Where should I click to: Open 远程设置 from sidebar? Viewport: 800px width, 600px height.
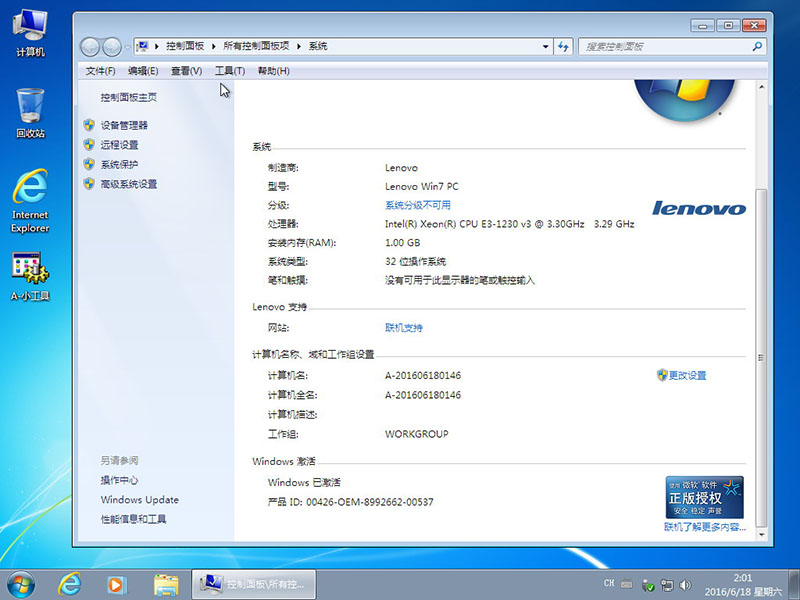tap(119, 145)
